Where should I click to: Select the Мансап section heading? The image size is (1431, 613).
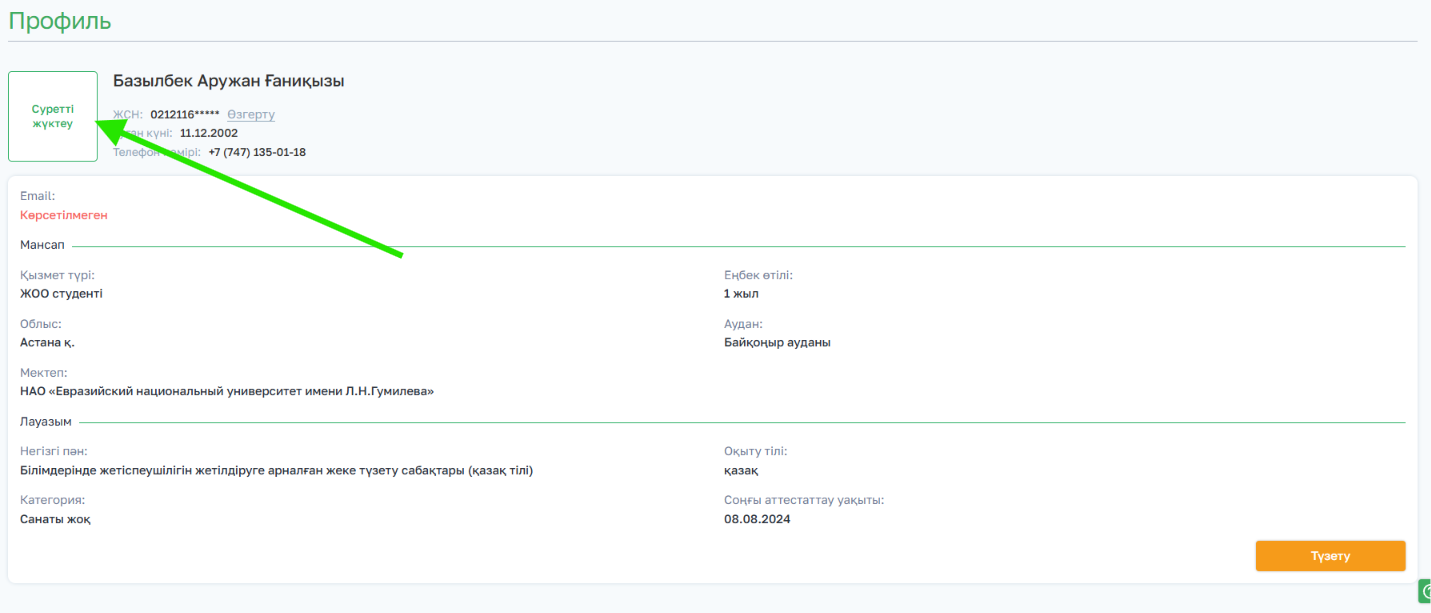coord(42,245)
